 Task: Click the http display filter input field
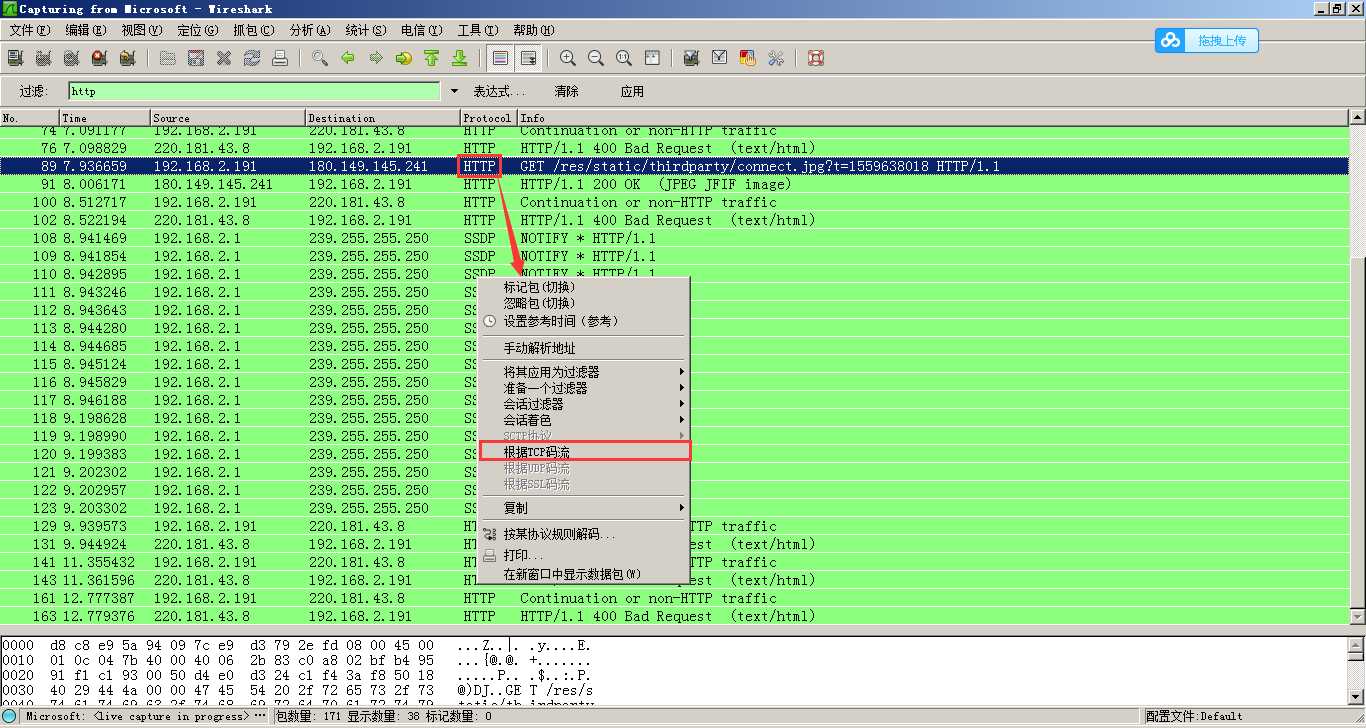pyautogui.click(x=254, y=91)
